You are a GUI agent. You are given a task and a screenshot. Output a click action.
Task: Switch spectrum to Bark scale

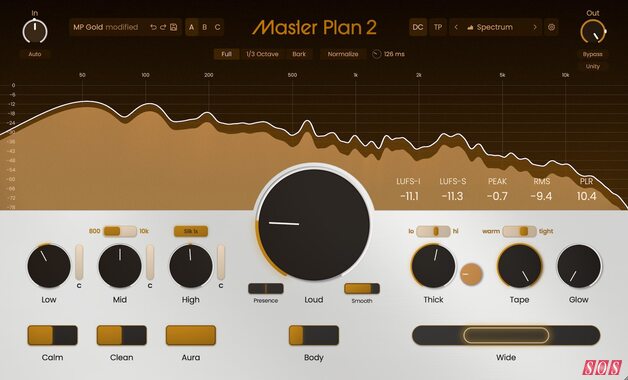299,54
